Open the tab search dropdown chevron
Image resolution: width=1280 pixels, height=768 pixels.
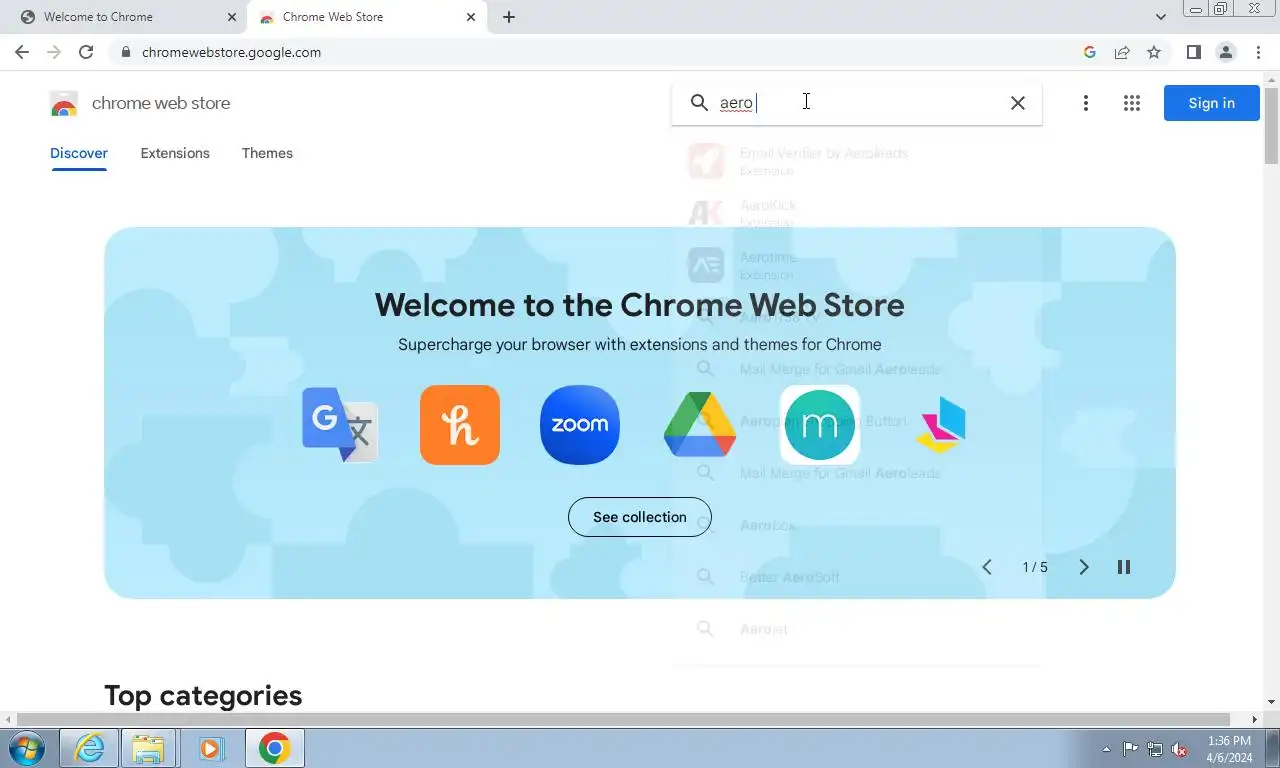point(1160,17)
